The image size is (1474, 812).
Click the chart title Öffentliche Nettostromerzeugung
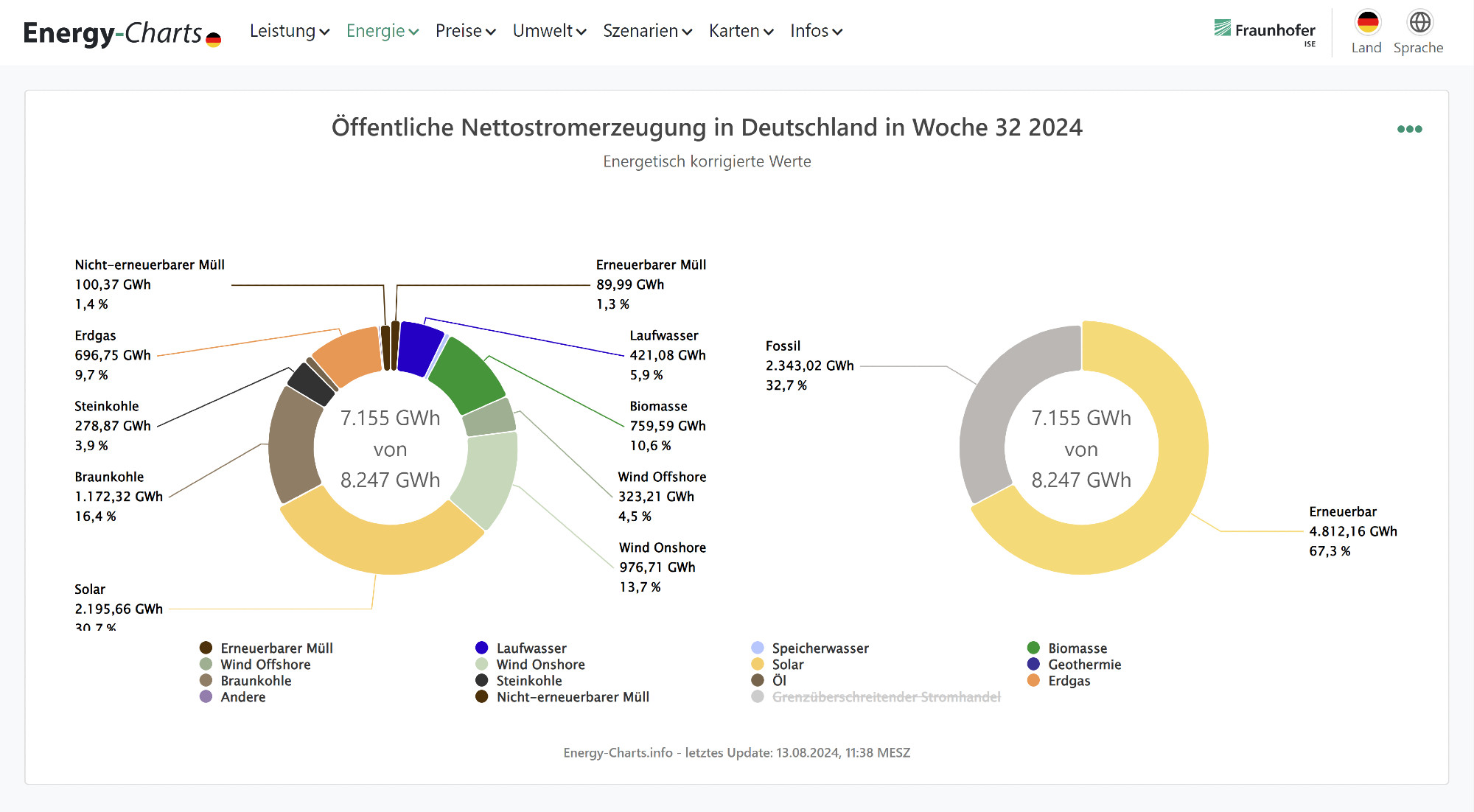pyautogui.click(x=707, y=127)
